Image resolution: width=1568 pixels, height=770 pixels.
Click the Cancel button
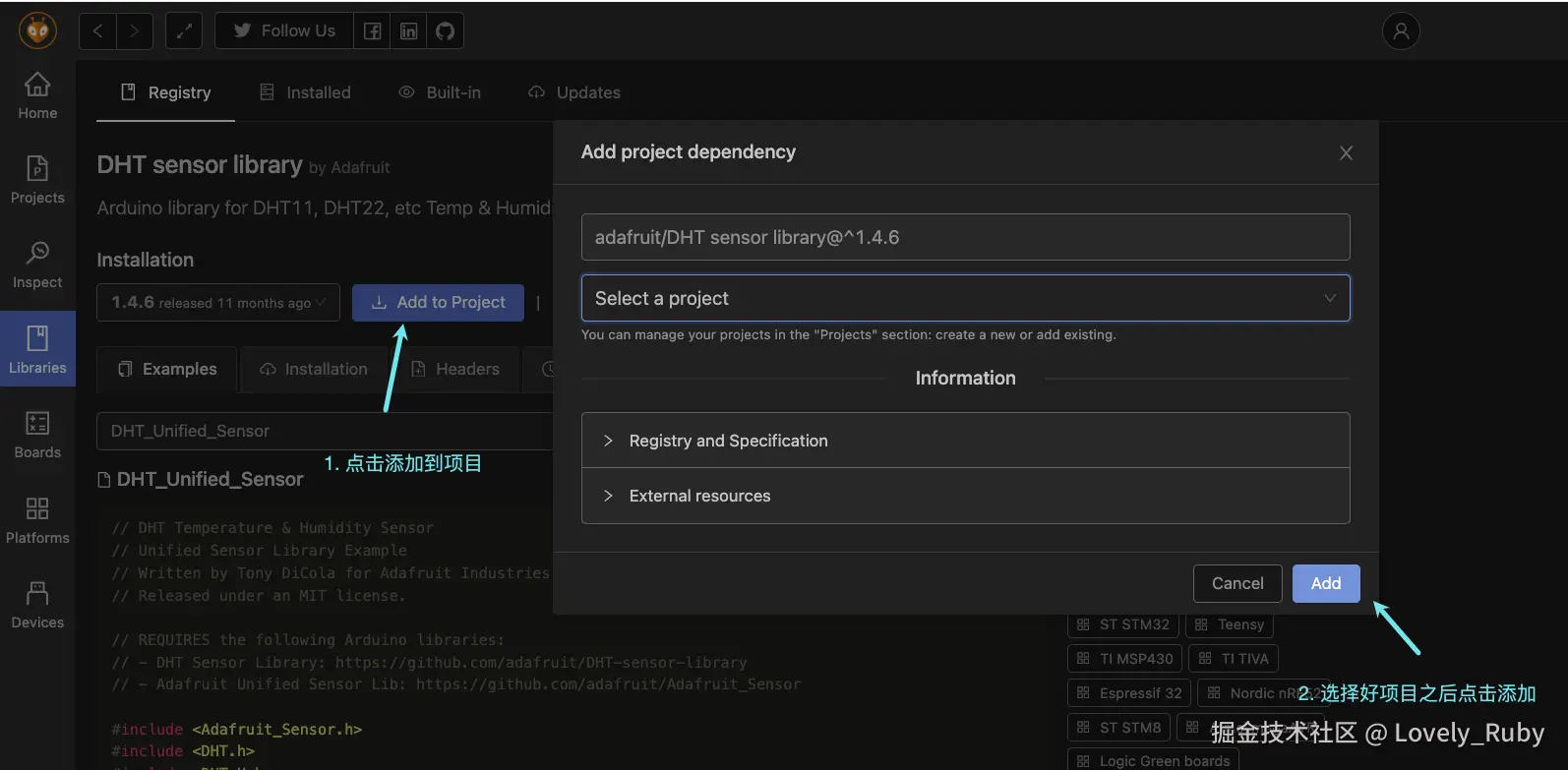(x=1236, y=583)
